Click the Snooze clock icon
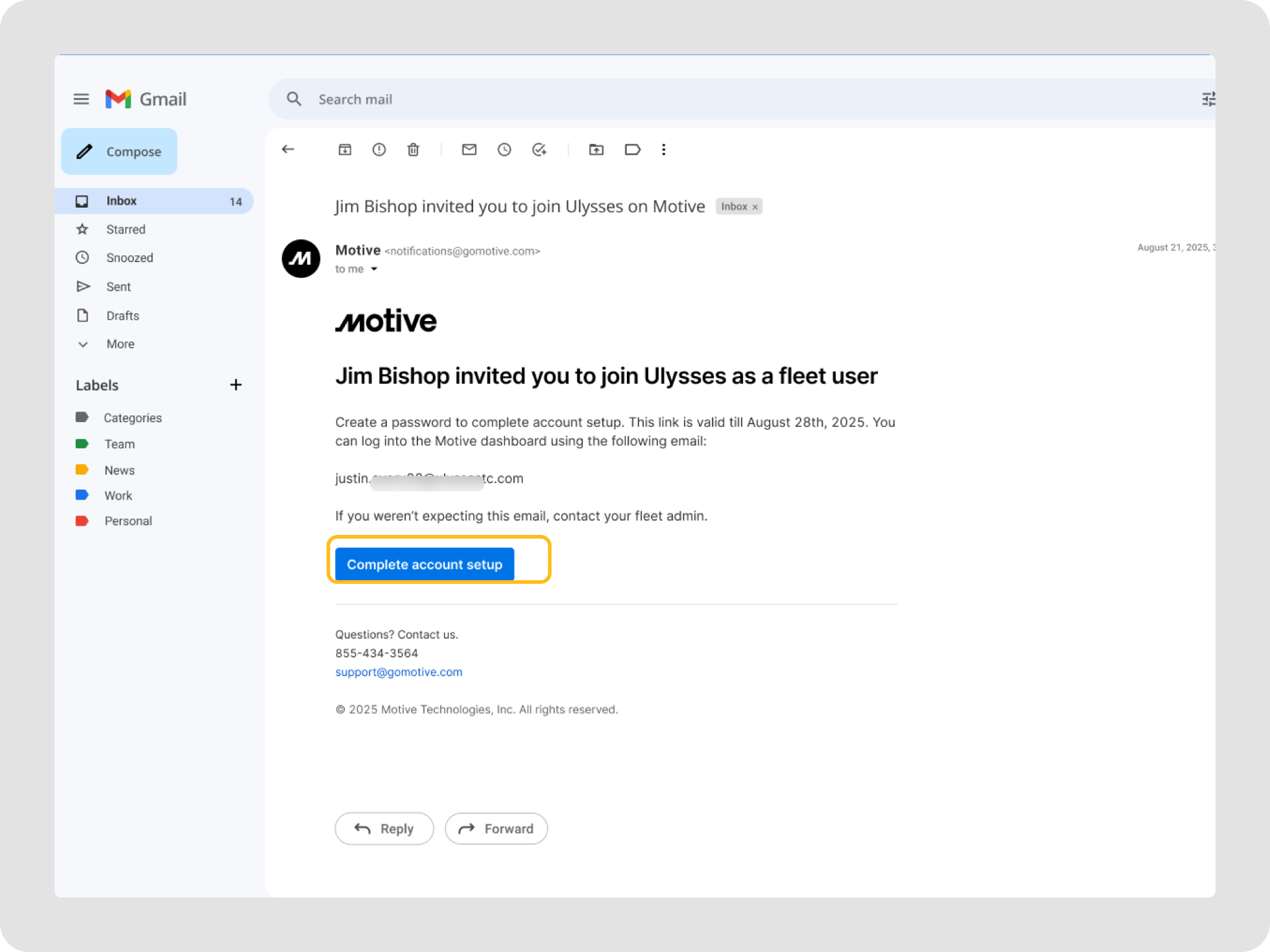 504,149
